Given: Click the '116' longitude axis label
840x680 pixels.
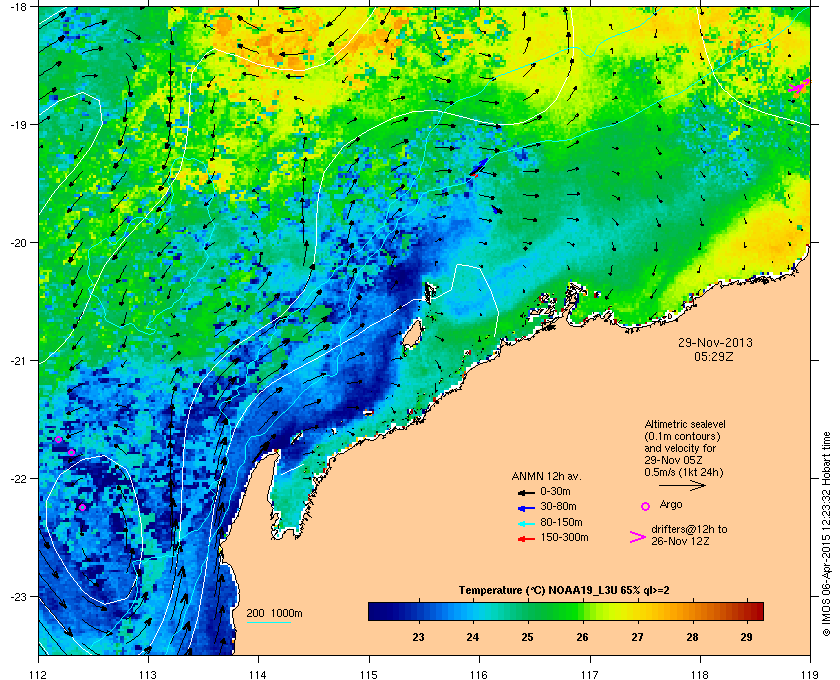Looking at the screenshot, I should (479, 674).
